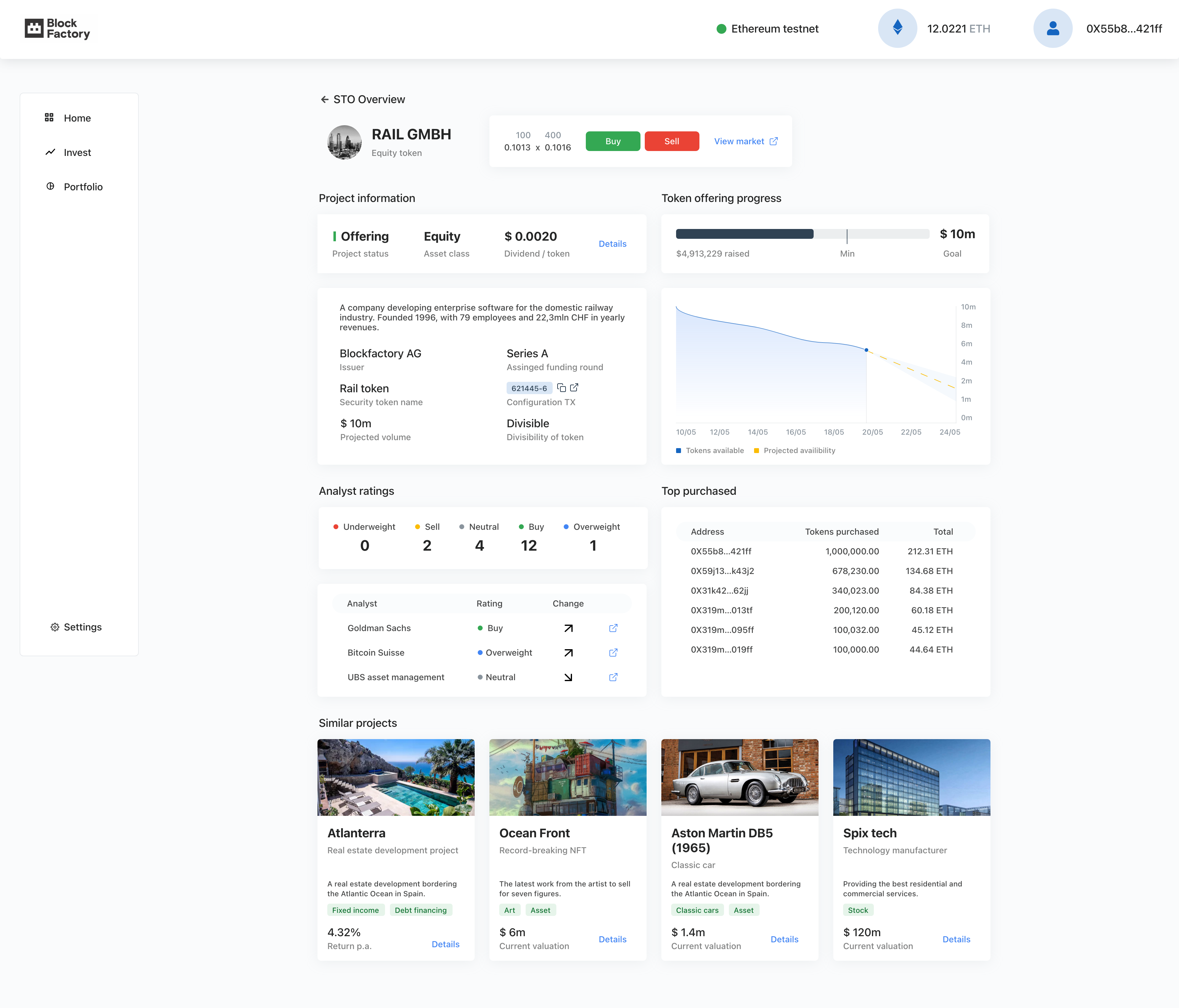
Task: Click the Ocean Front artwork thumbnail
Action: click(x=568, y=777)
